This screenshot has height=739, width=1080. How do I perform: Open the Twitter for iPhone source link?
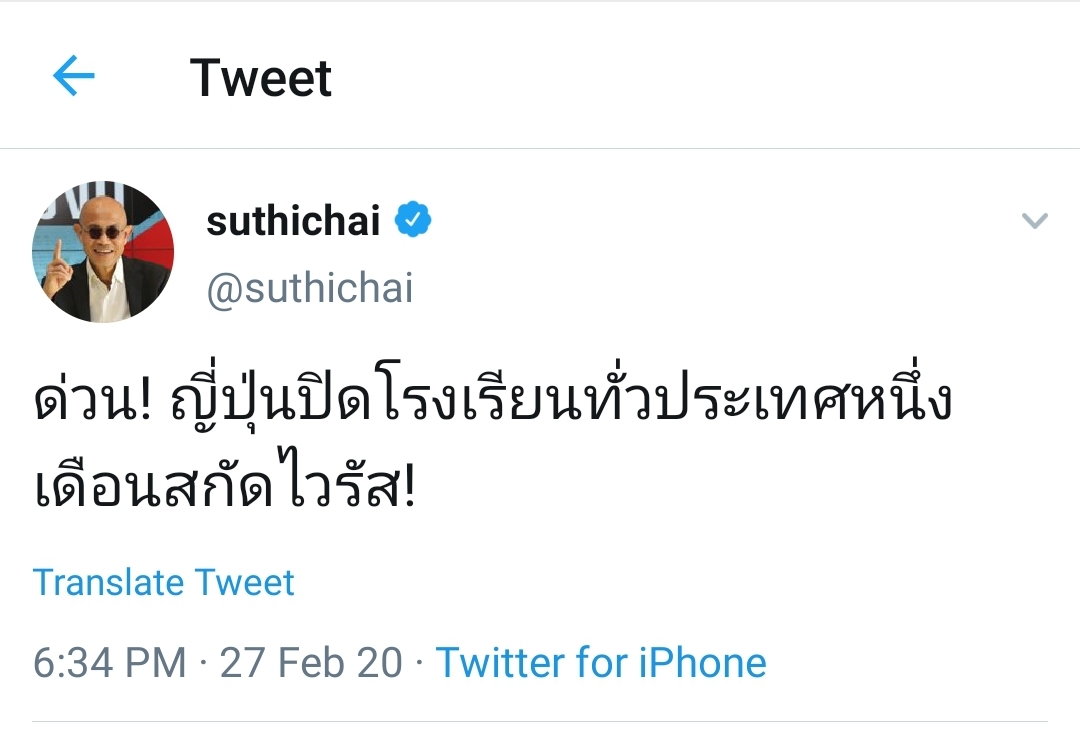click(601, 662)
